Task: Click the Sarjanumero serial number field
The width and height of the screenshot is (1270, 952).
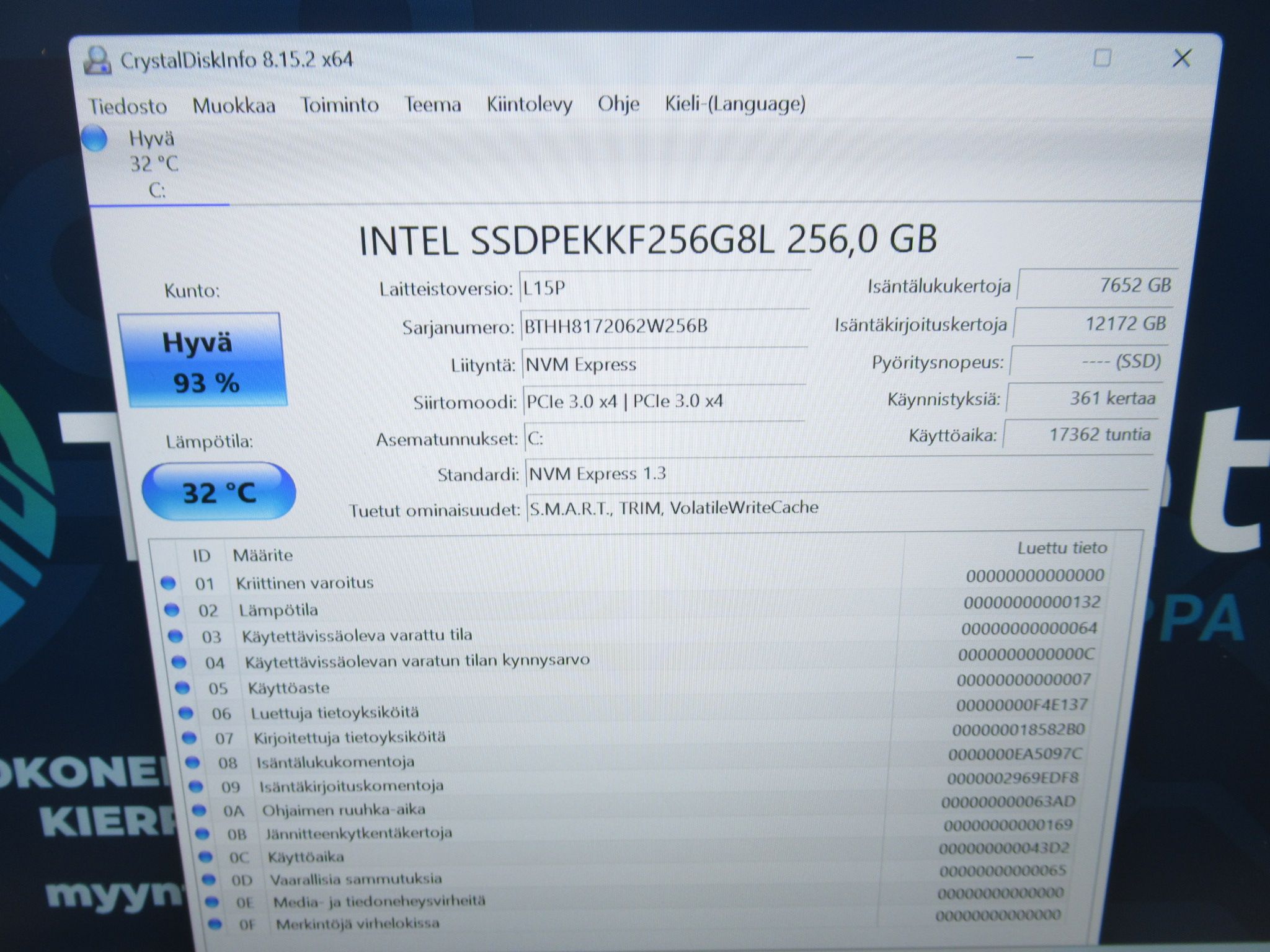Action: 664,327
